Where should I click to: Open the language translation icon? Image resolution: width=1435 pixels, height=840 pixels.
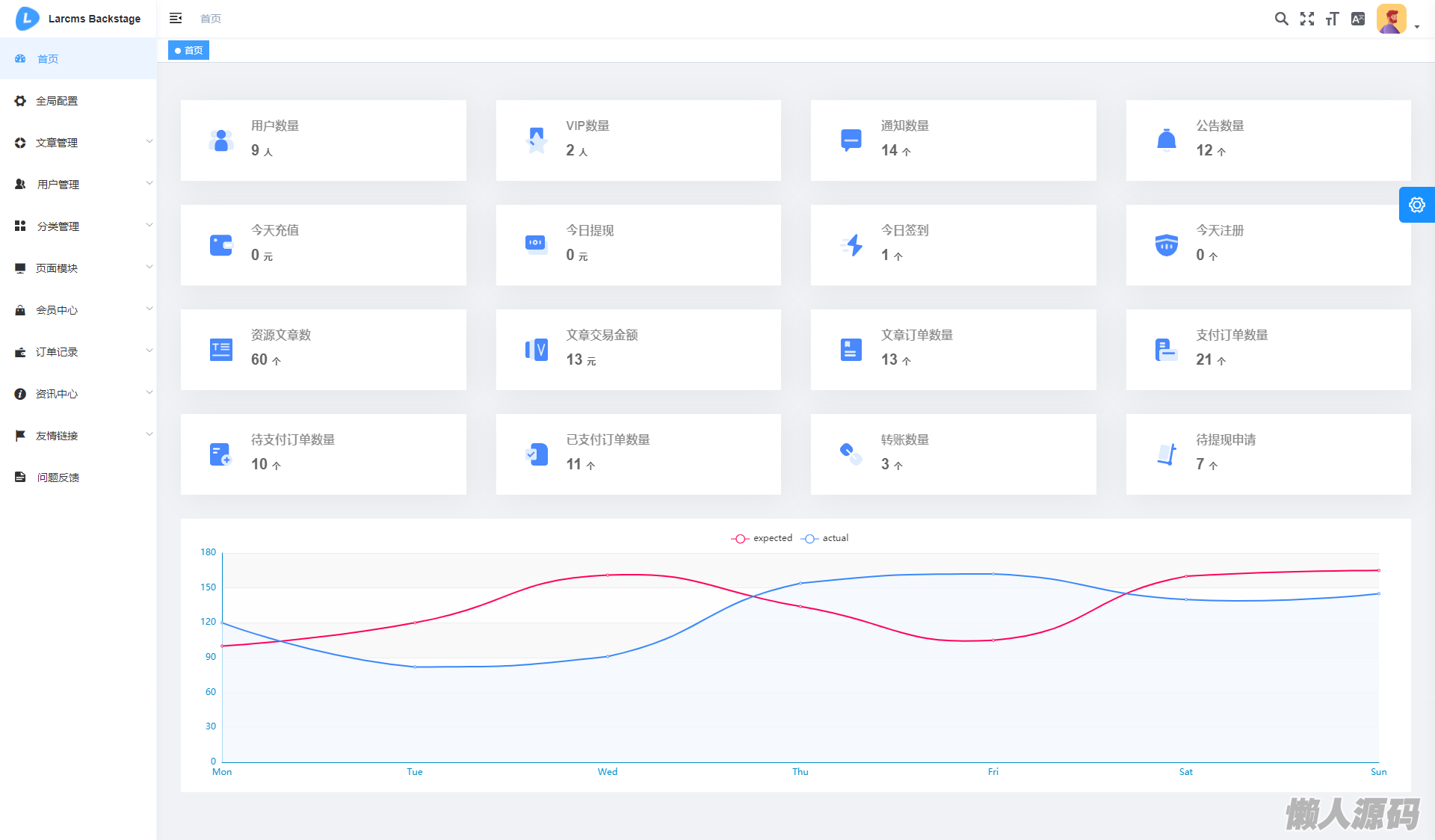[x=1358, y=19]
